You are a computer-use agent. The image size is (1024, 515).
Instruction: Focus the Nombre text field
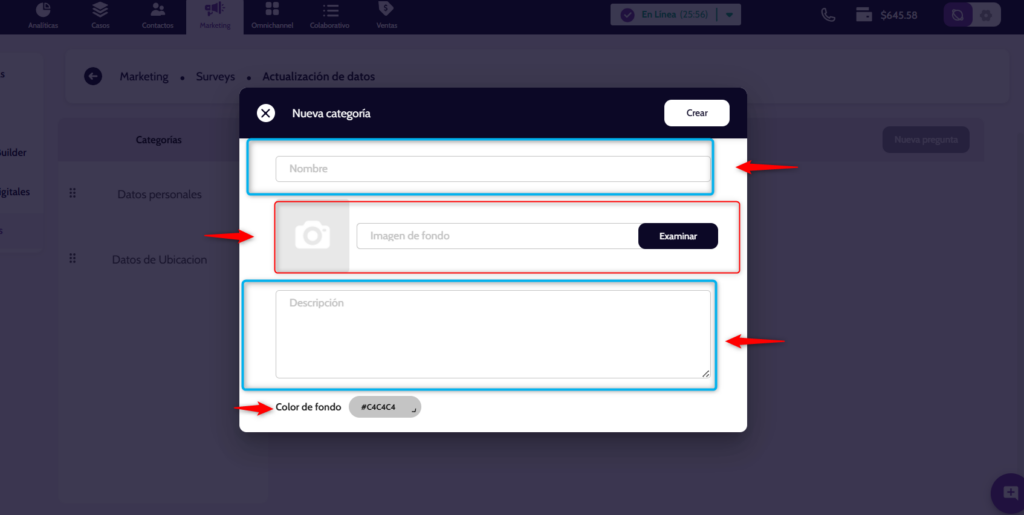click(x=492, y=169)
